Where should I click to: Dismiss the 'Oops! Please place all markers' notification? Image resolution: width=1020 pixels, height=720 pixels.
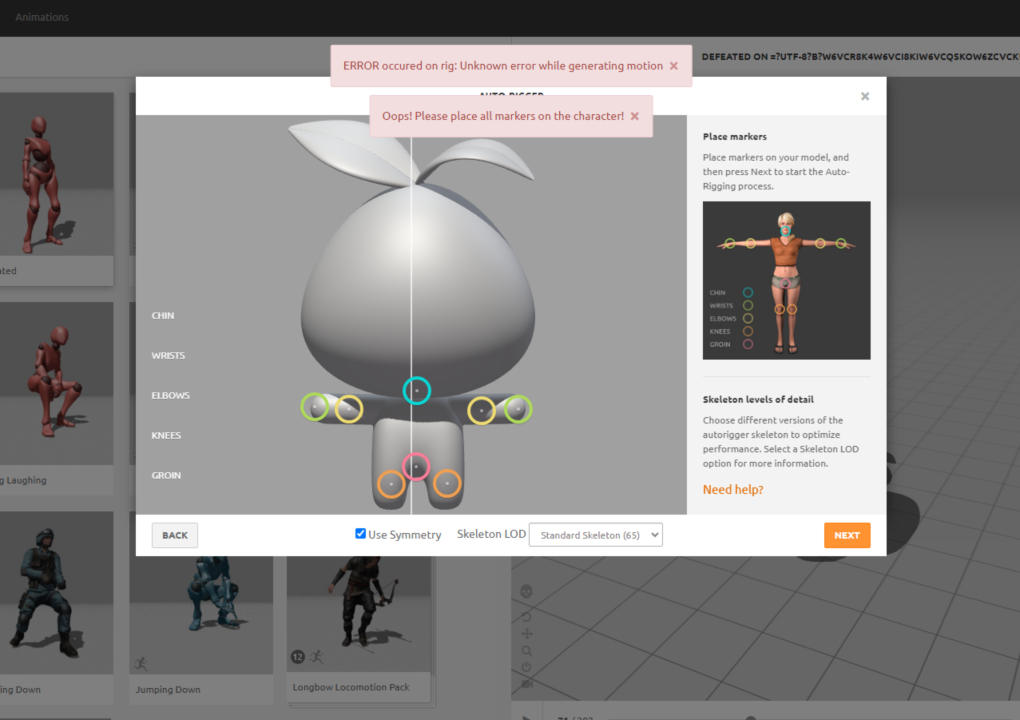634,116
